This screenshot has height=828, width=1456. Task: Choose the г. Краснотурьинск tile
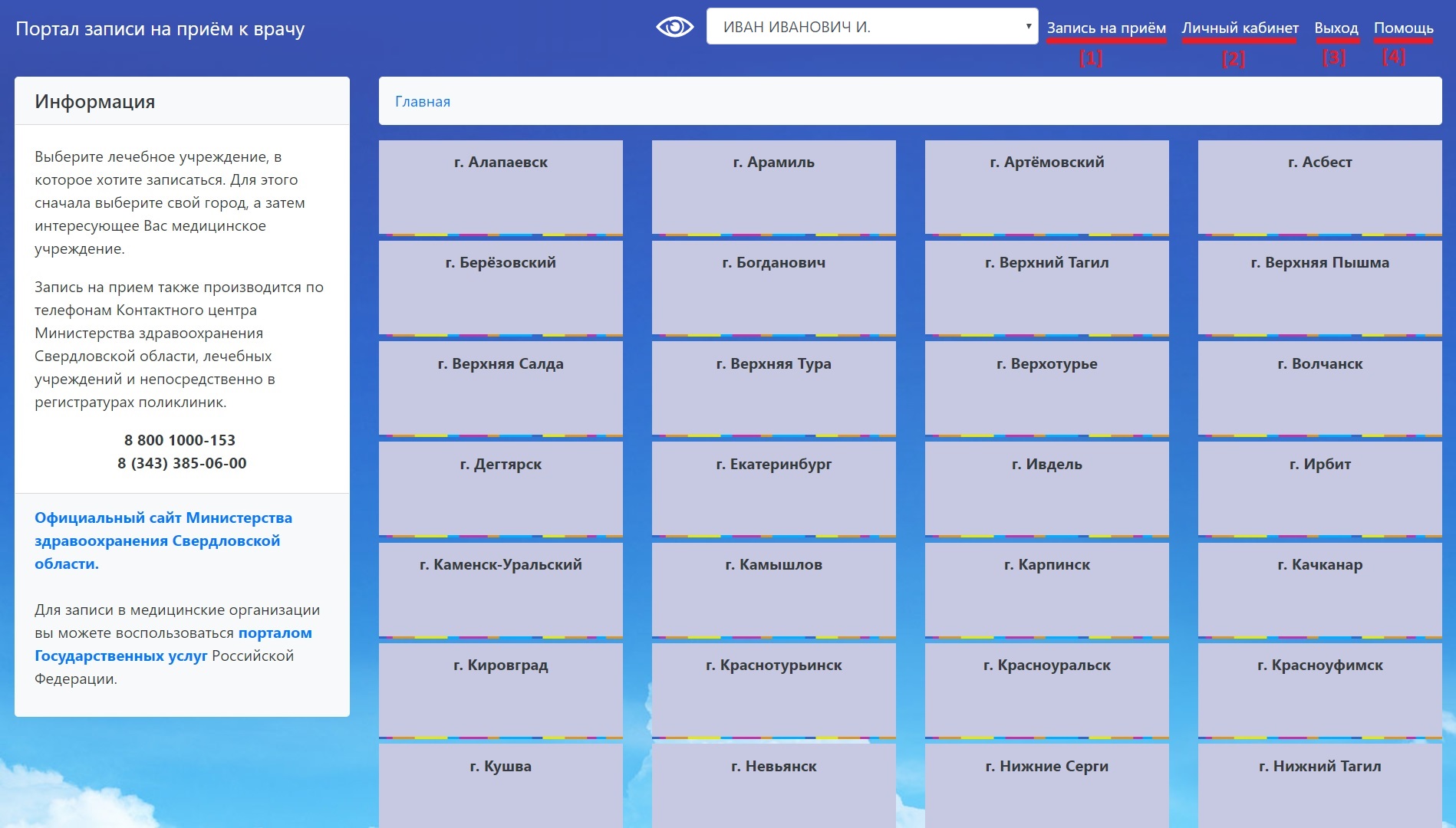(773, 689)
